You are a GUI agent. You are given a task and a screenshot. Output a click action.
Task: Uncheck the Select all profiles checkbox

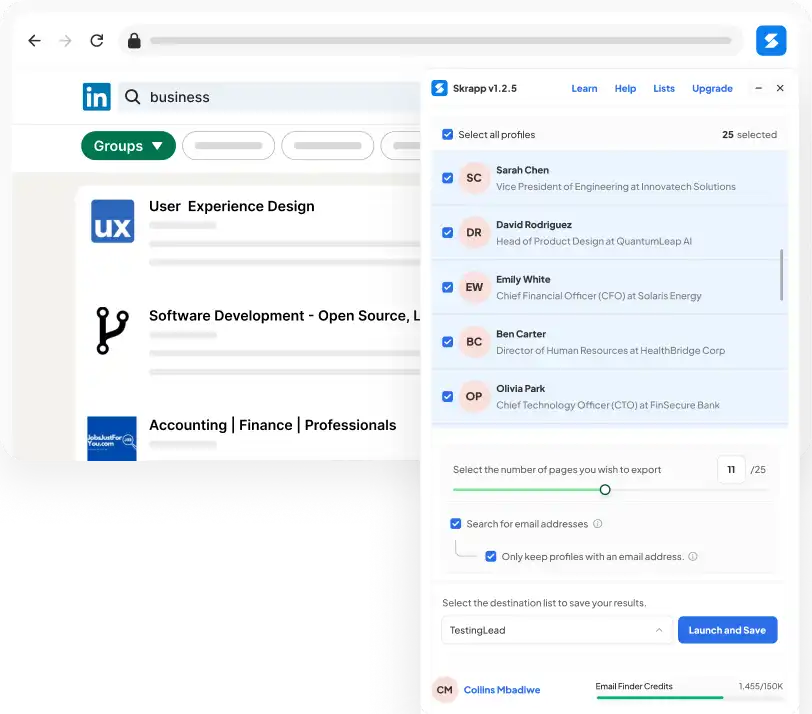445,134
